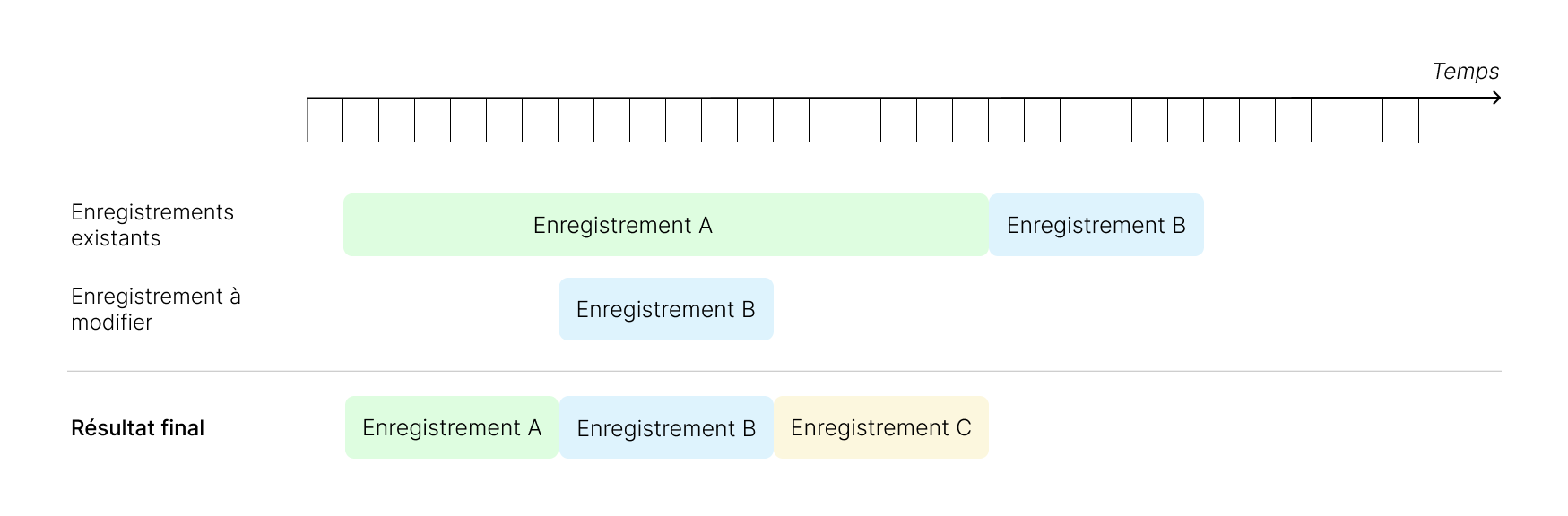Click the "Enregistrements existants" row label
The image size is (1568, 516).
coord(152,225)
